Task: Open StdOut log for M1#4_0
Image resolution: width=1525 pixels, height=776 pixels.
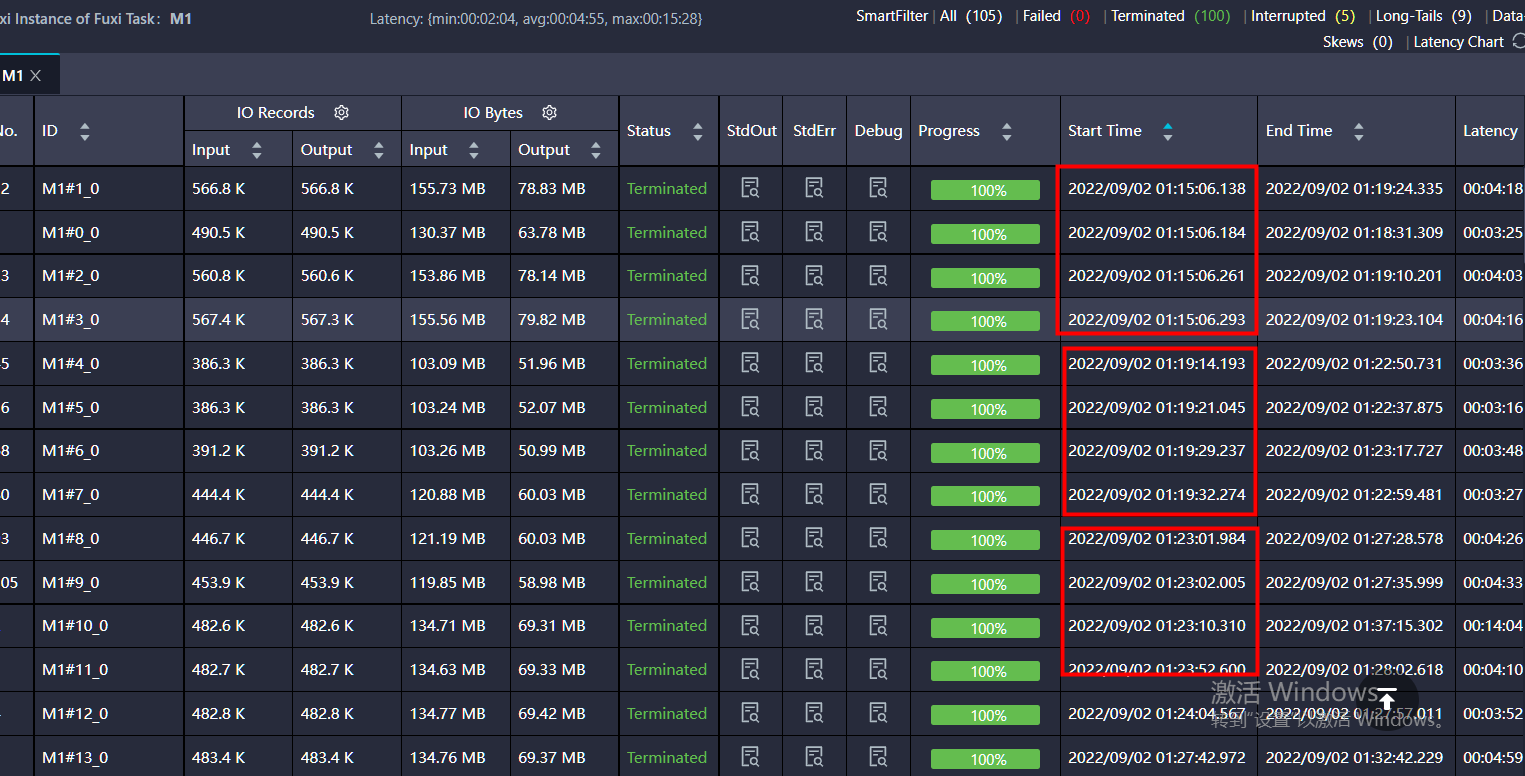Action: (x=750, y=363)
